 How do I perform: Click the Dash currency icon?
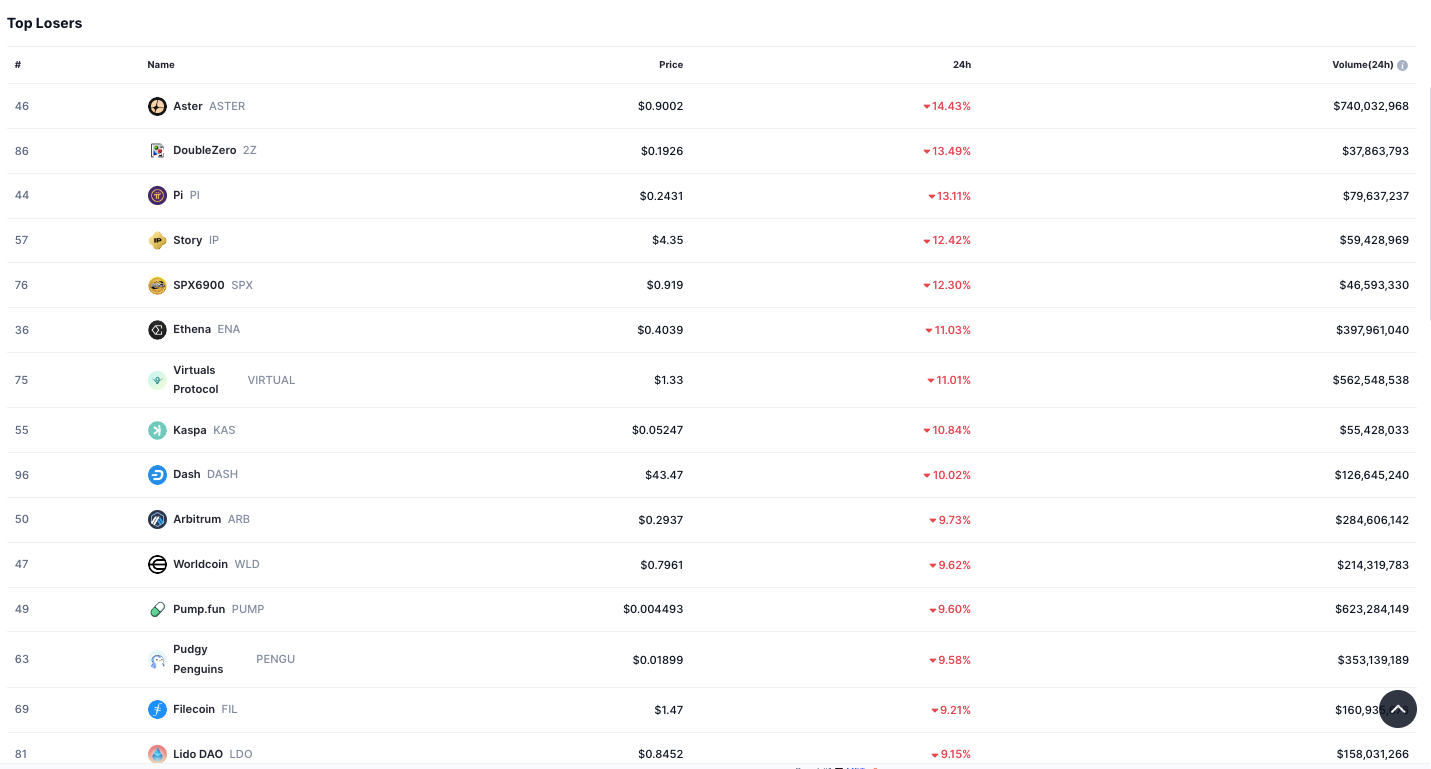[157, 475]
